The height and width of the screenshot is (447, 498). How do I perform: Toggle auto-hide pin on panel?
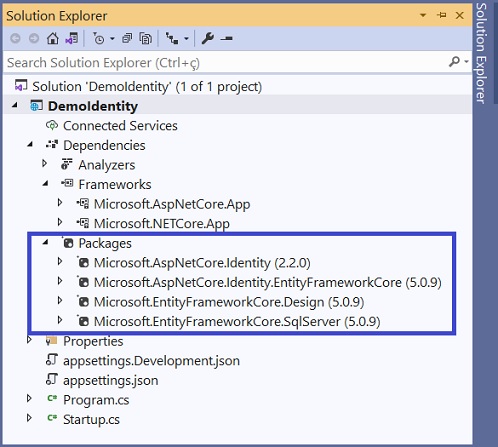[x=442, y=15]
